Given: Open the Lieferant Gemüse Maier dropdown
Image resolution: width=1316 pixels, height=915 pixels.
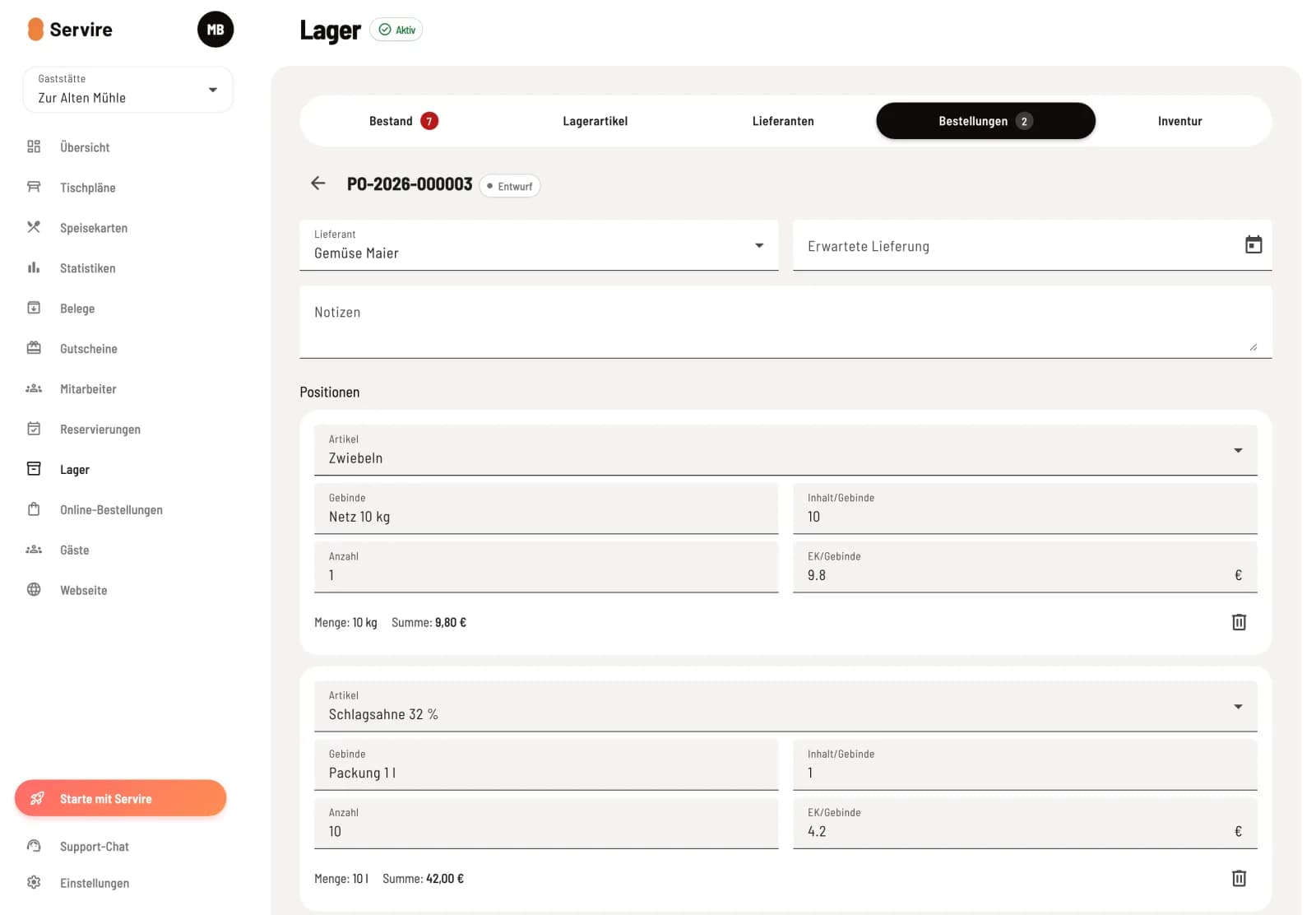Looking at the screenshot, I should 539,244.
